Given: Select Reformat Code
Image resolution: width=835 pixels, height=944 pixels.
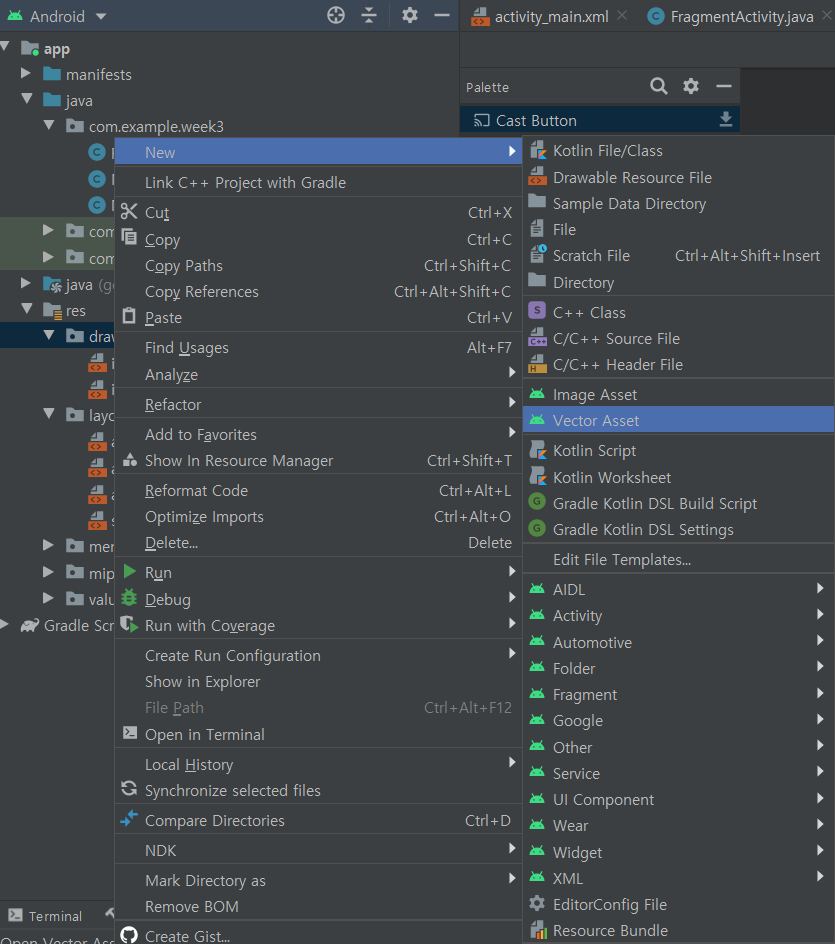Looking at the screenshot, I should point(318,491).
